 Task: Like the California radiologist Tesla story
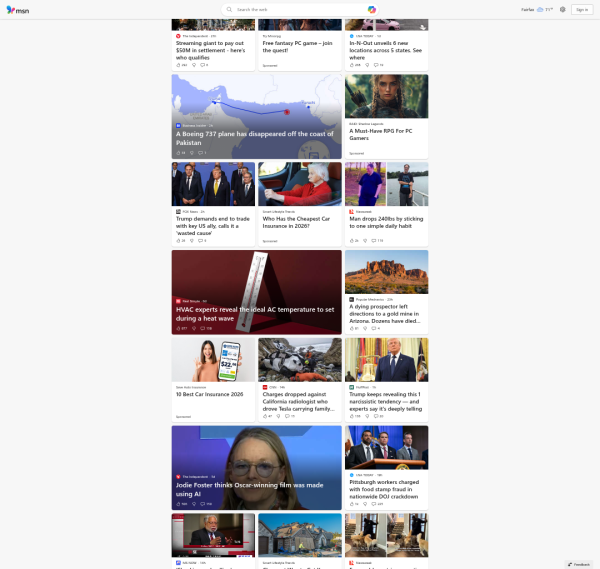[x=265, y=416]
